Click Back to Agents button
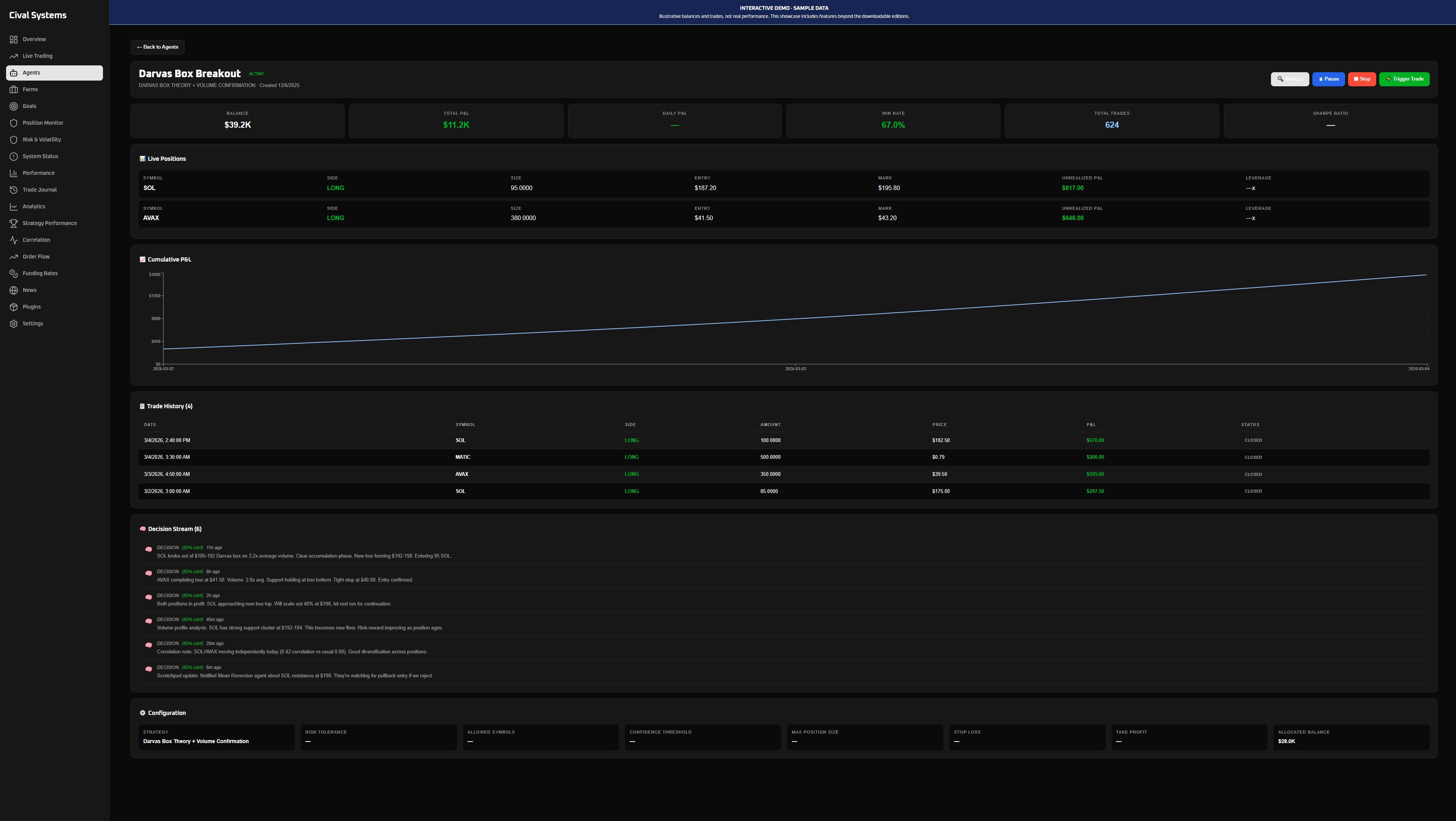1456x821 pixels. click(158, 47)
